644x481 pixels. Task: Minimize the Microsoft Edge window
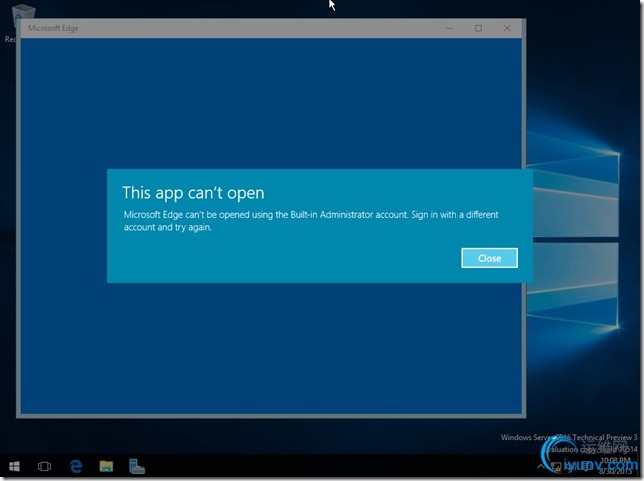pos(450,28)
